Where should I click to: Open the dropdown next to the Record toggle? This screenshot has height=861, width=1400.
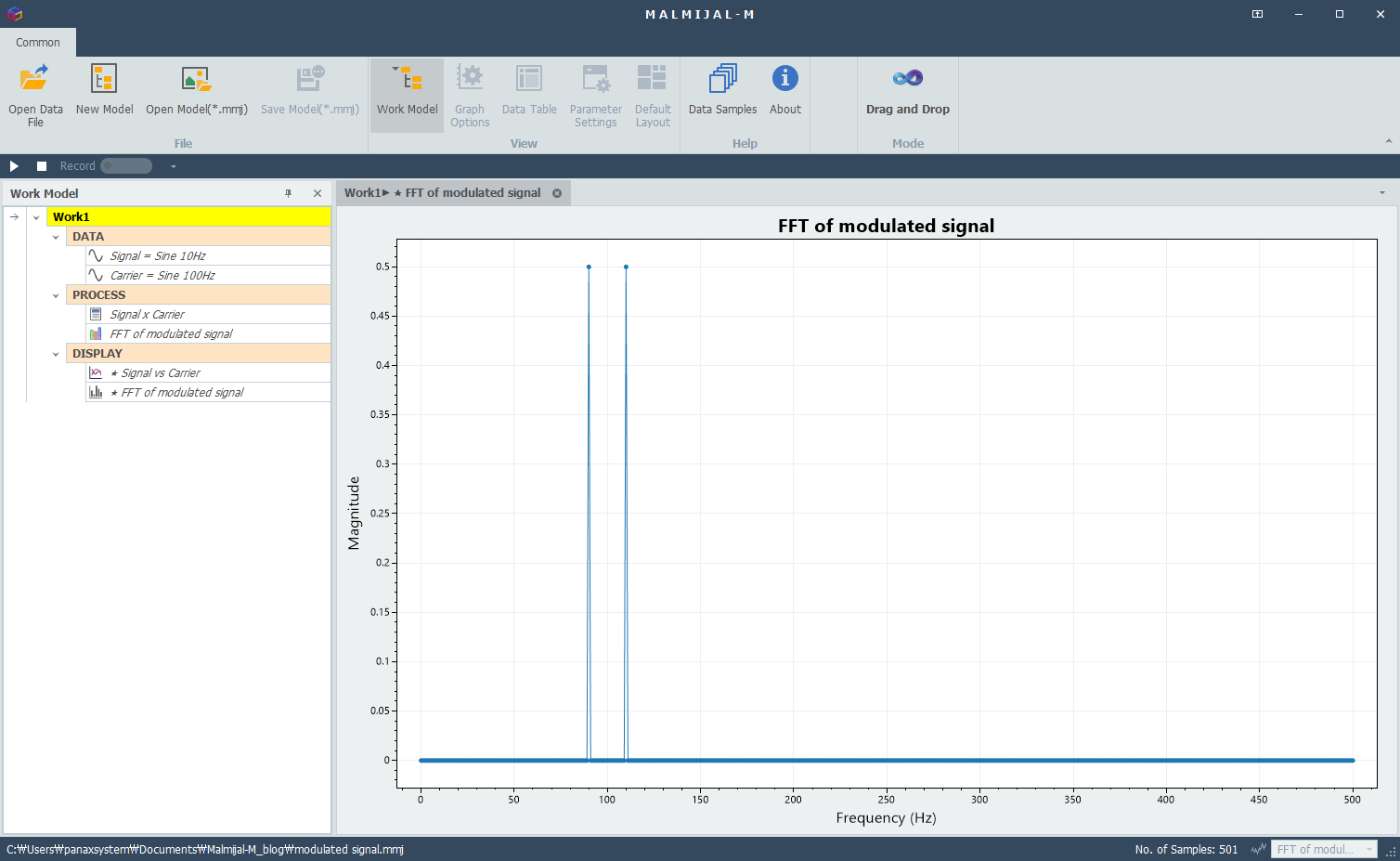click(173, 166)
